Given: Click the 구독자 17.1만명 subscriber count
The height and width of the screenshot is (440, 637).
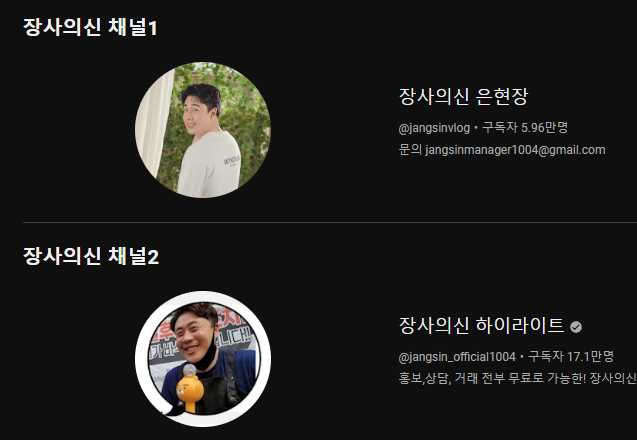Looking at the screenshot, I should pos(571,357).
